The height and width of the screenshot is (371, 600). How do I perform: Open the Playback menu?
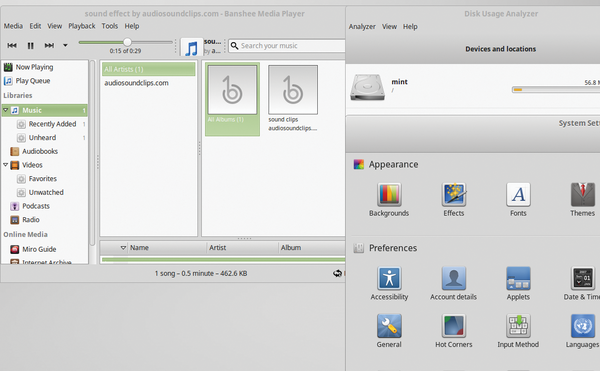click(x=82, y=26)
